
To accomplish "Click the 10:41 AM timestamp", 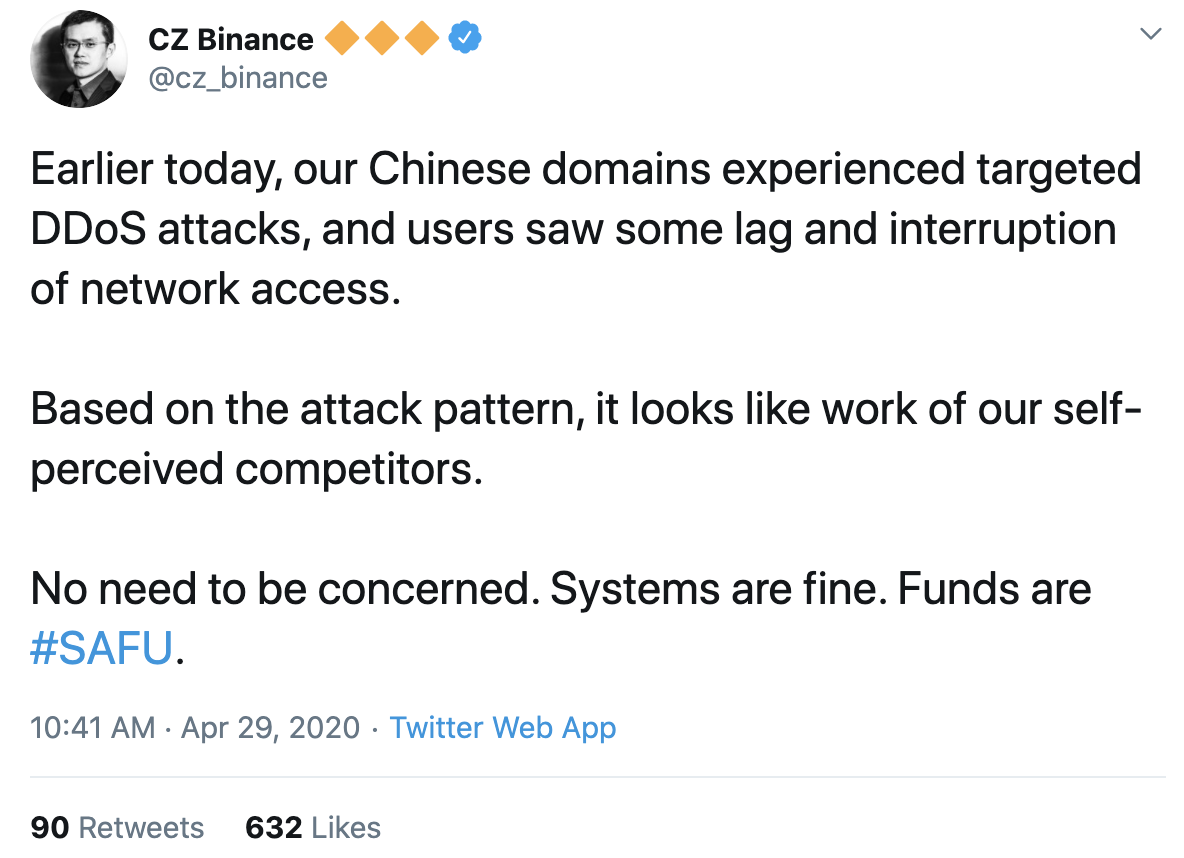I will pos(92,727).
